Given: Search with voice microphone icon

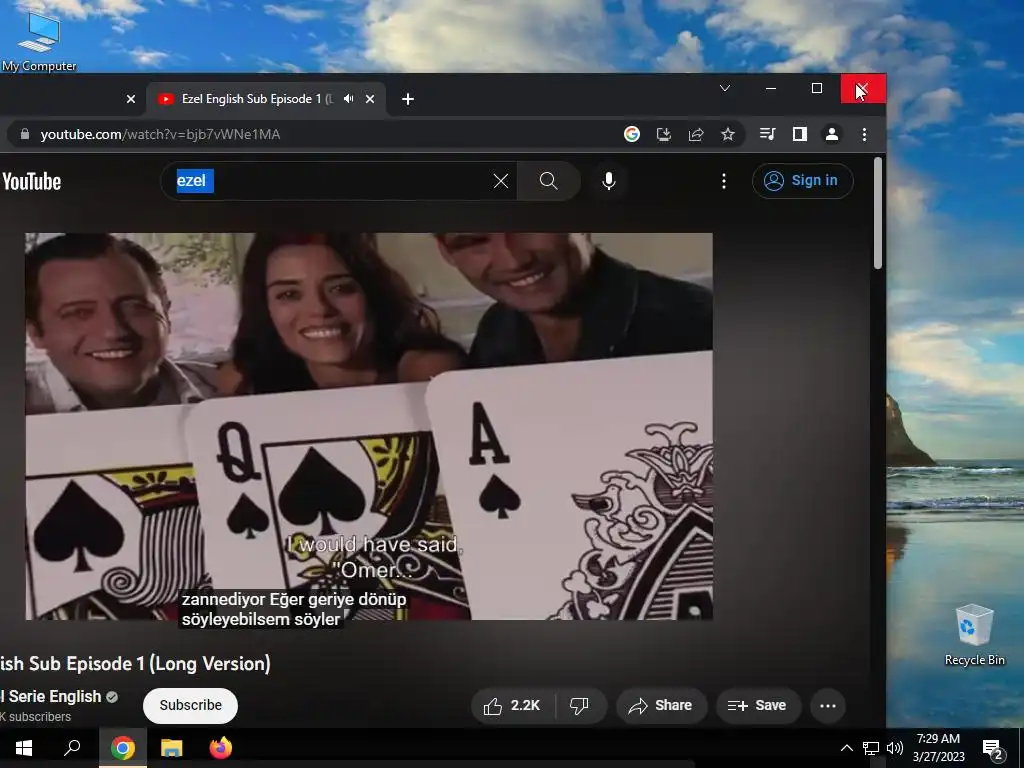Looking at the screenshot, I should click(x=609, y=181).
